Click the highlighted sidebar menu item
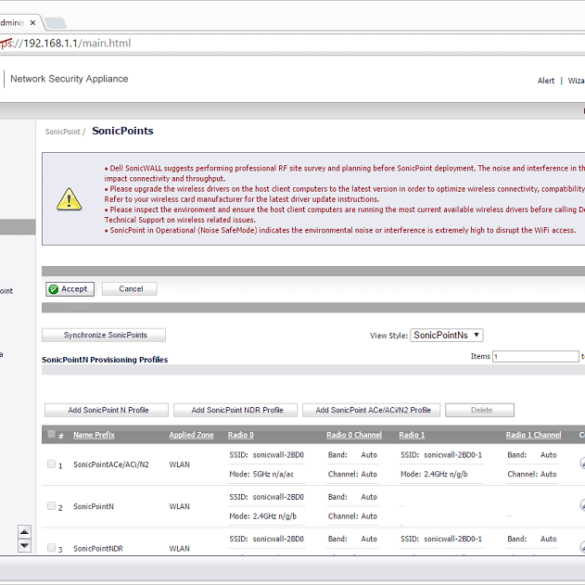The width and height of the screenshot is (585, 585). [18, 227]
